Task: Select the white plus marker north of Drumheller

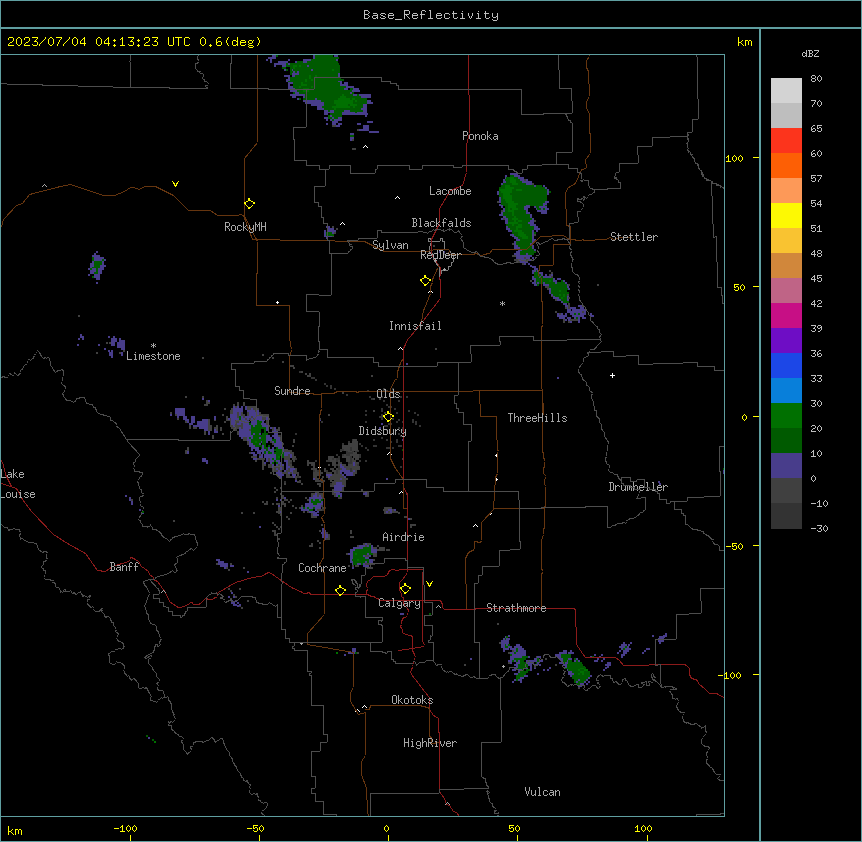Action: tap(612, 375)
